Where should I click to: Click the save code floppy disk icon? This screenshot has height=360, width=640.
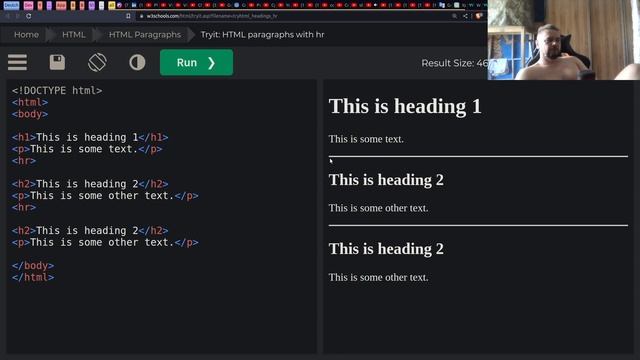click(x=57, y=62)
